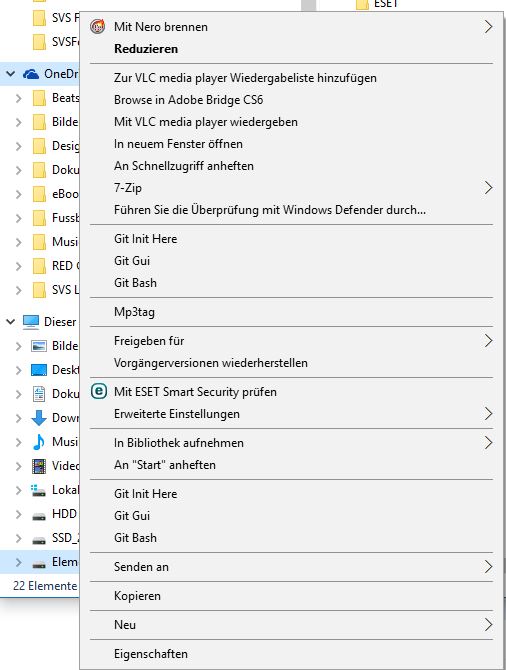
Task: Click the Elem drive icon
Action: 39,564
